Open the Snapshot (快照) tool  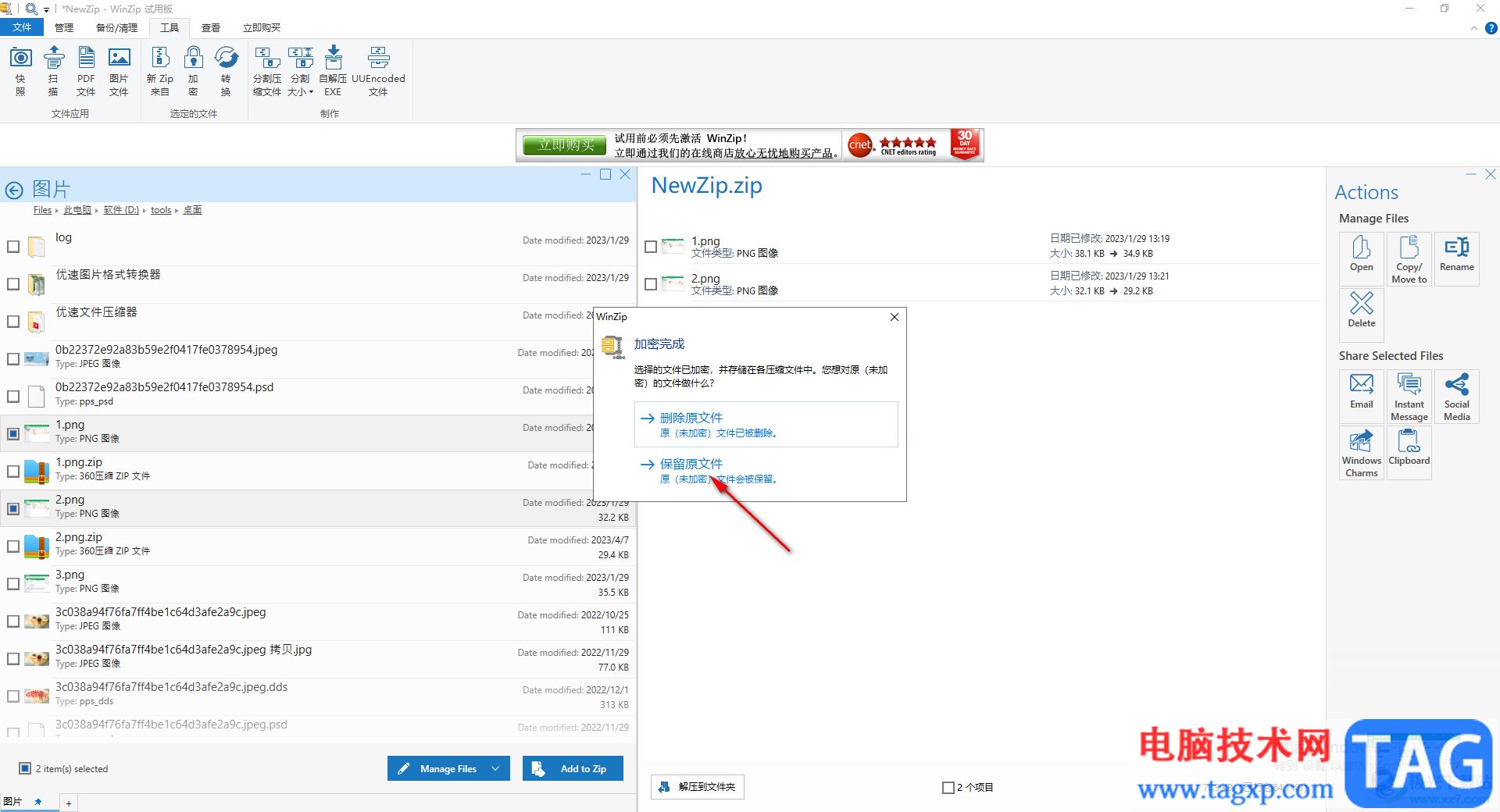pos(20,71)
